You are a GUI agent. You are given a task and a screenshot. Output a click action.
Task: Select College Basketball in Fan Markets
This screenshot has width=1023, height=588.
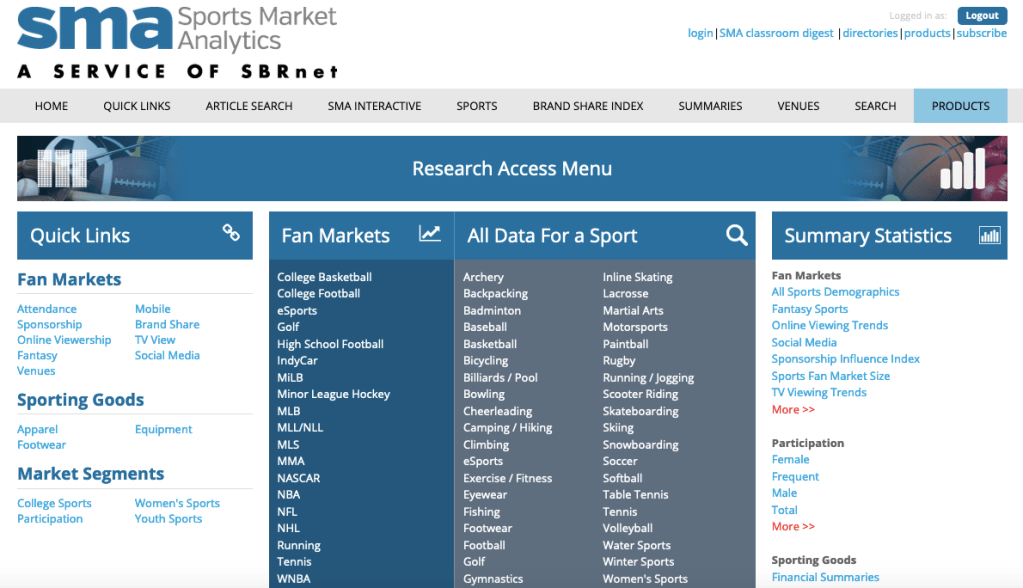point(324,277)
